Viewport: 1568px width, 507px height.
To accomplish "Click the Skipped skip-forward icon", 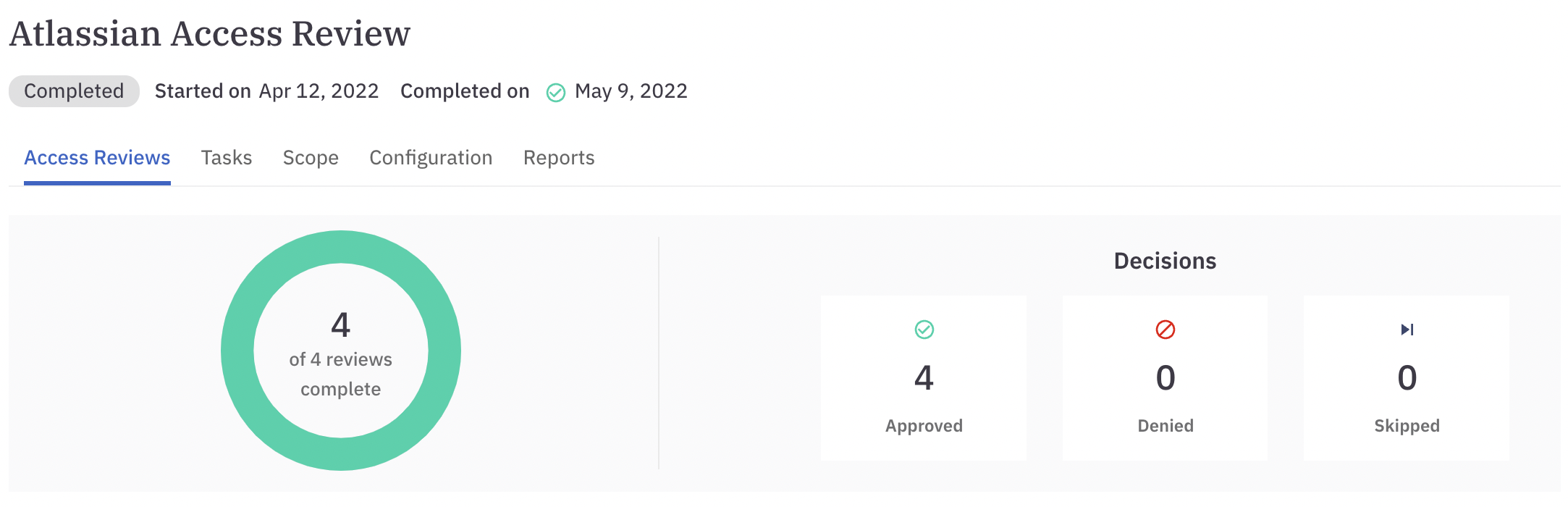I will pyautogui.click(x=1407, y=330).
